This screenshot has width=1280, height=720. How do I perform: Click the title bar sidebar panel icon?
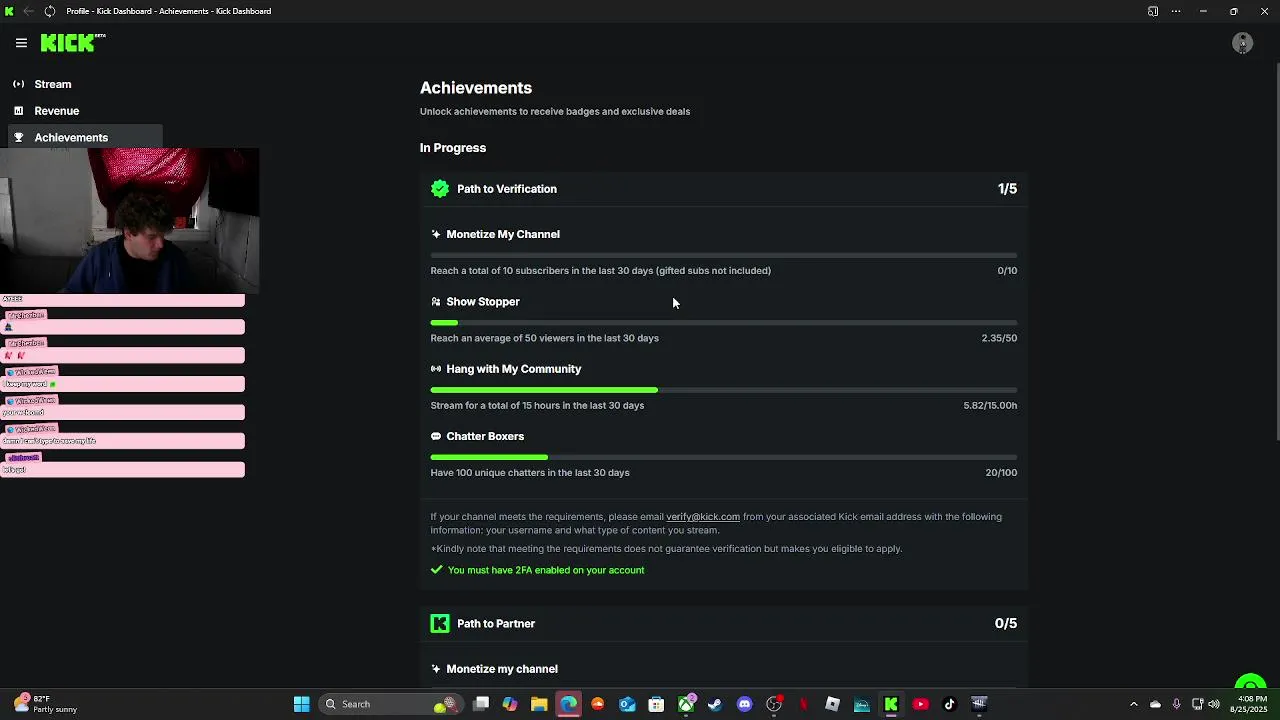1153,11
